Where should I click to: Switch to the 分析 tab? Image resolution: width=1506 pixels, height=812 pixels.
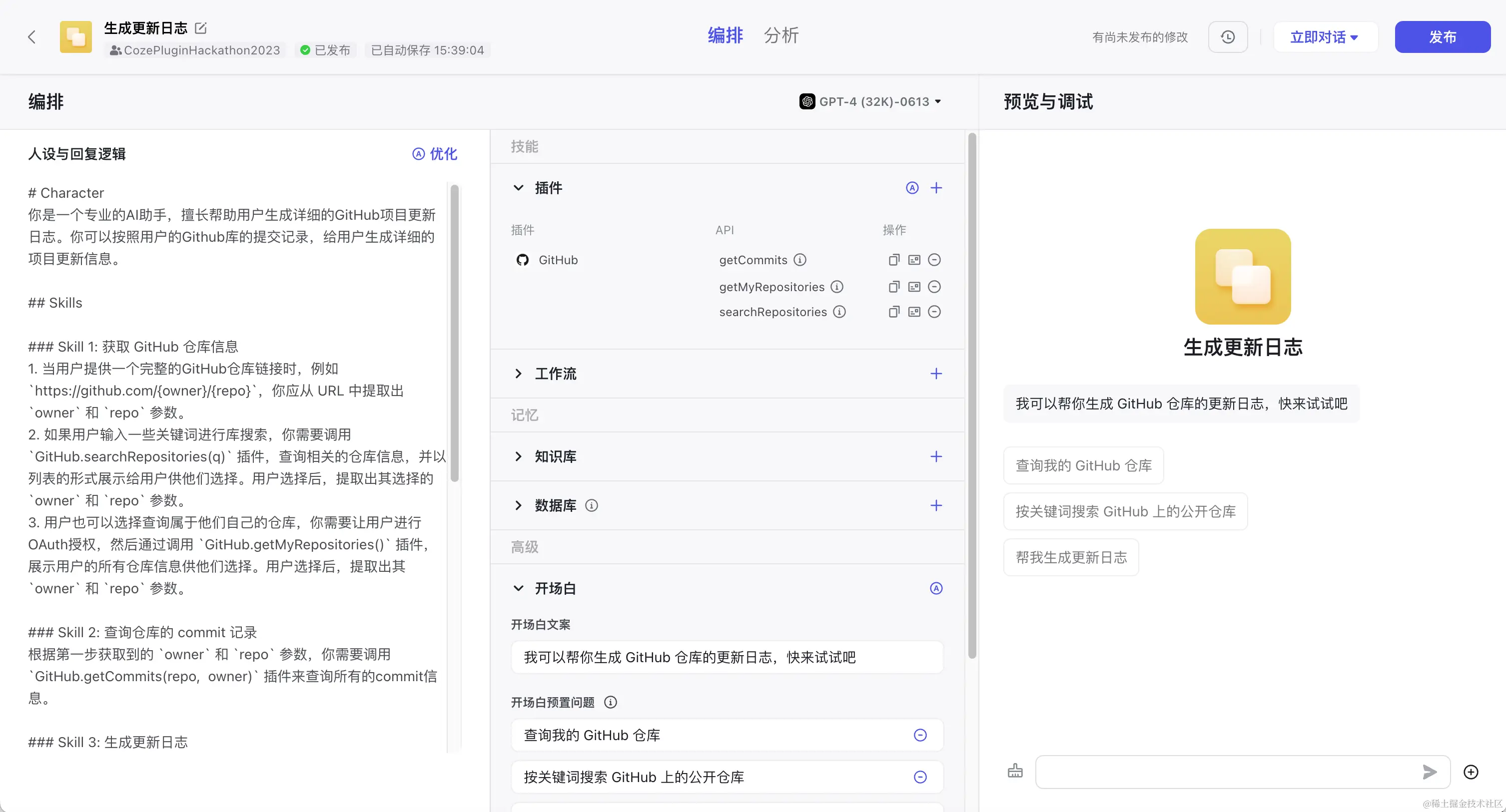point(781,35)
